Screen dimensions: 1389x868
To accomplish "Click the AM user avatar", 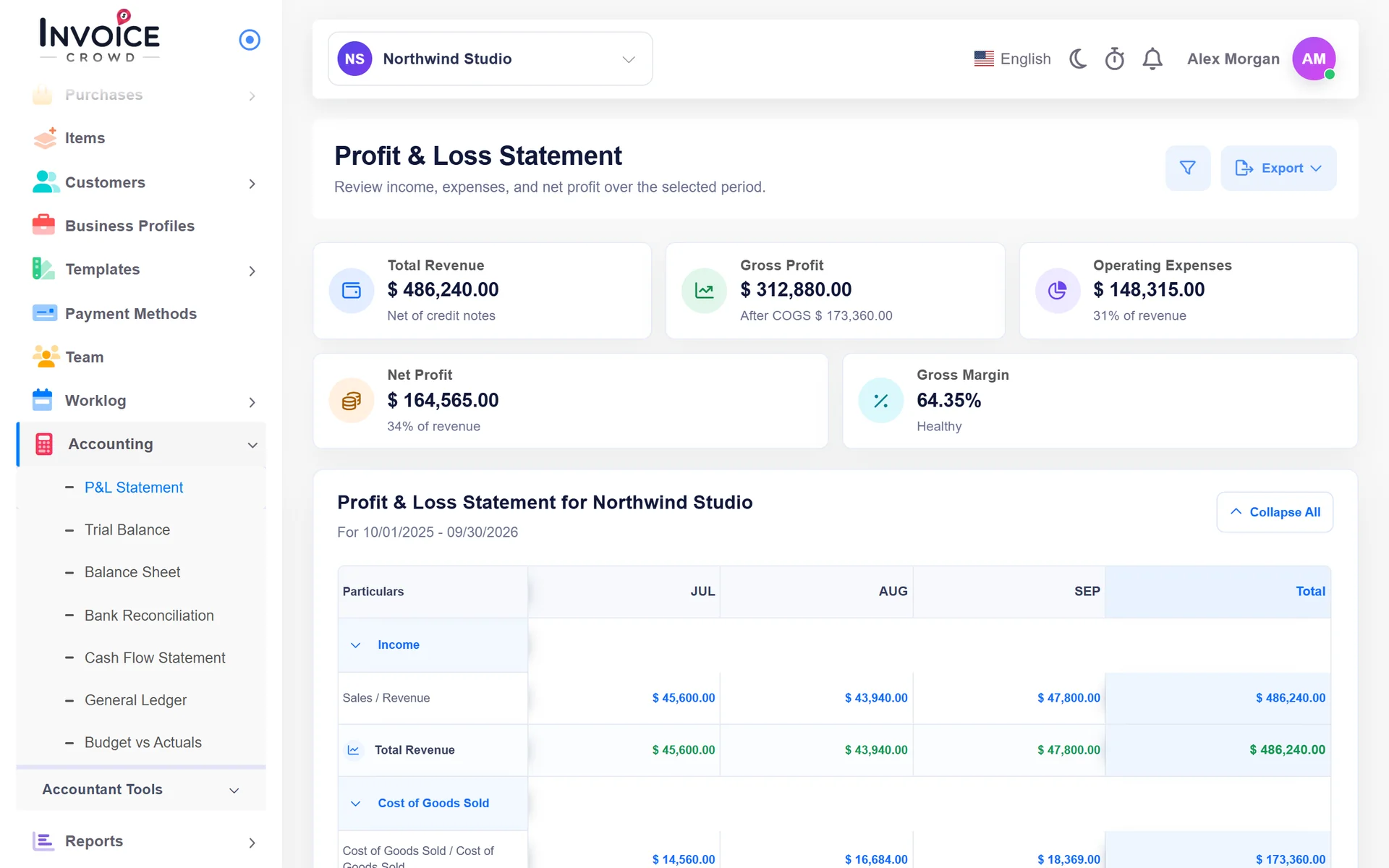I will pos(1314,59).
